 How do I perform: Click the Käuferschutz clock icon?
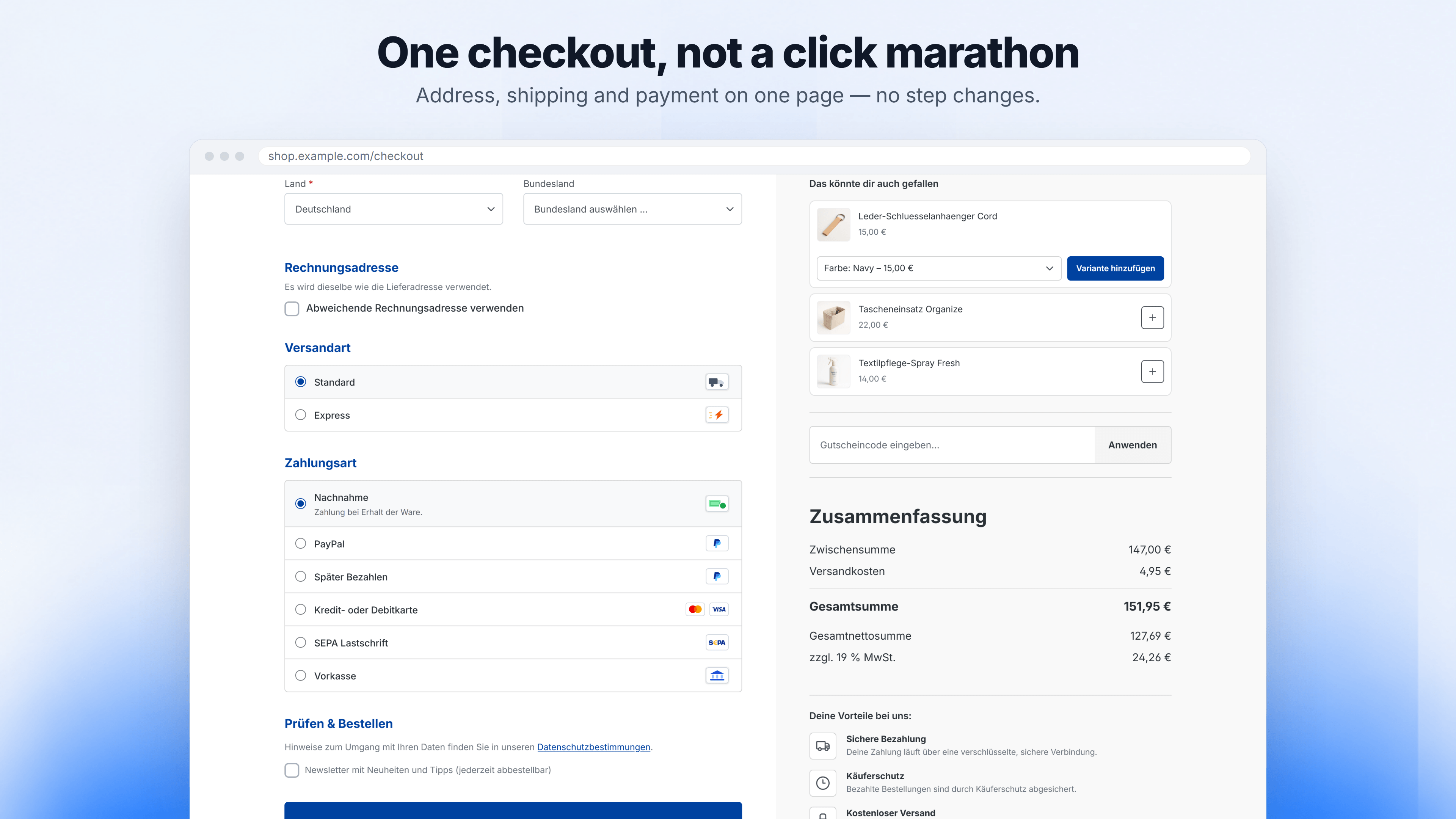[x=822, y=783]
